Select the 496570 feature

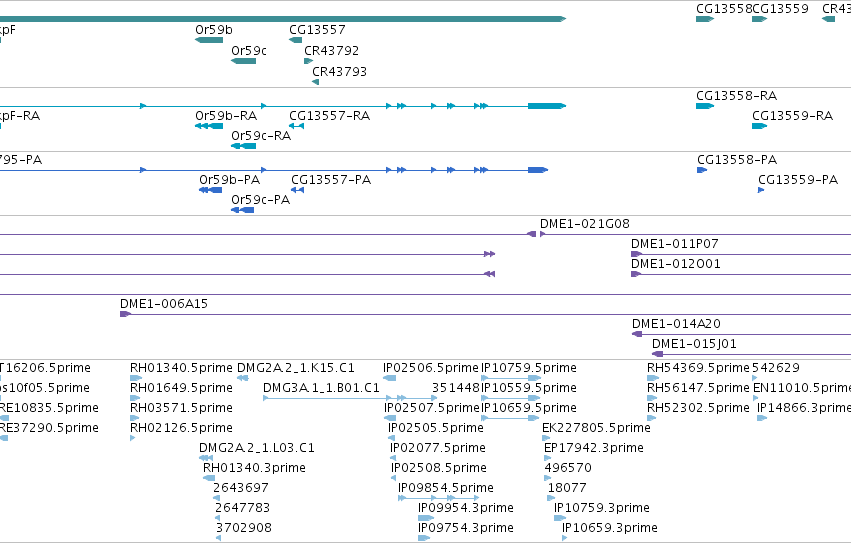click(548, 478)
